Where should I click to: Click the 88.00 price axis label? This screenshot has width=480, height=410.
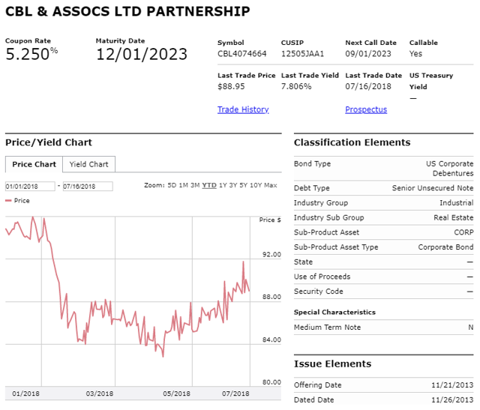click(272, 297)
